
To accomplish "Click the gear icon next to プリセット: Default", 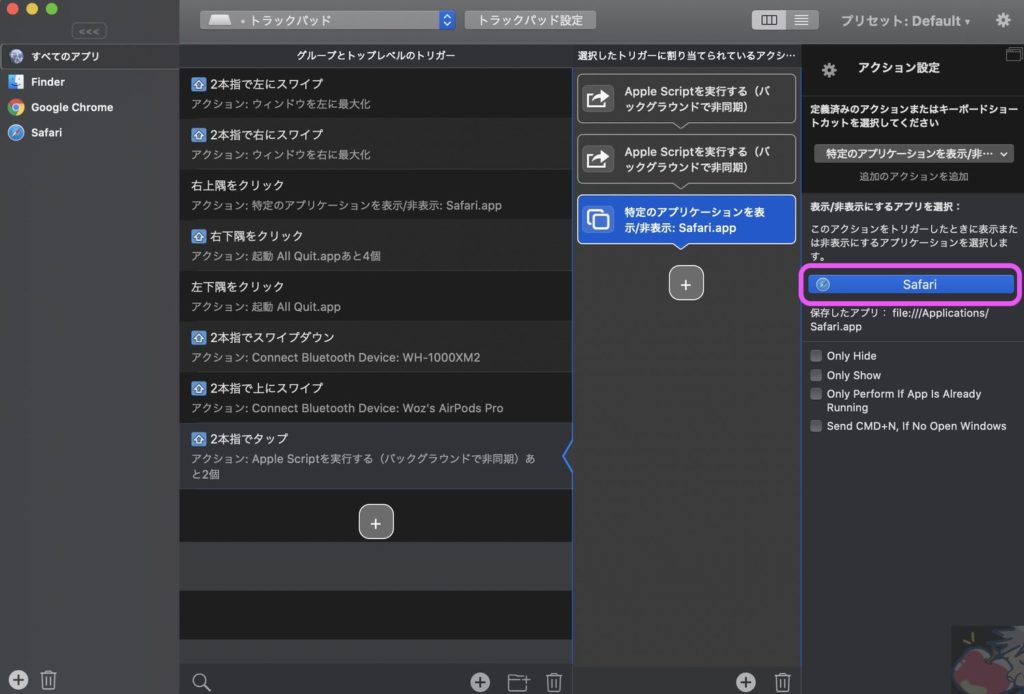I will [x=1005, y=20].
